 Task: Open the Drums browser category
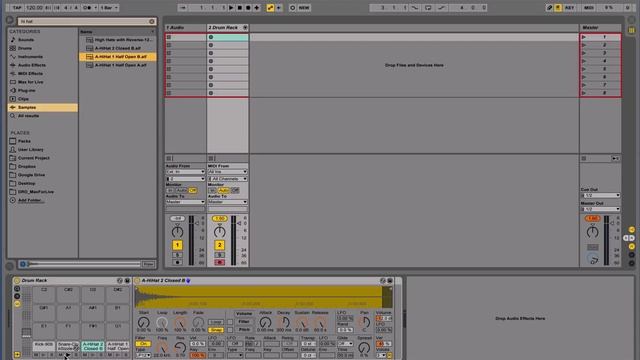[x=25, y=48]
